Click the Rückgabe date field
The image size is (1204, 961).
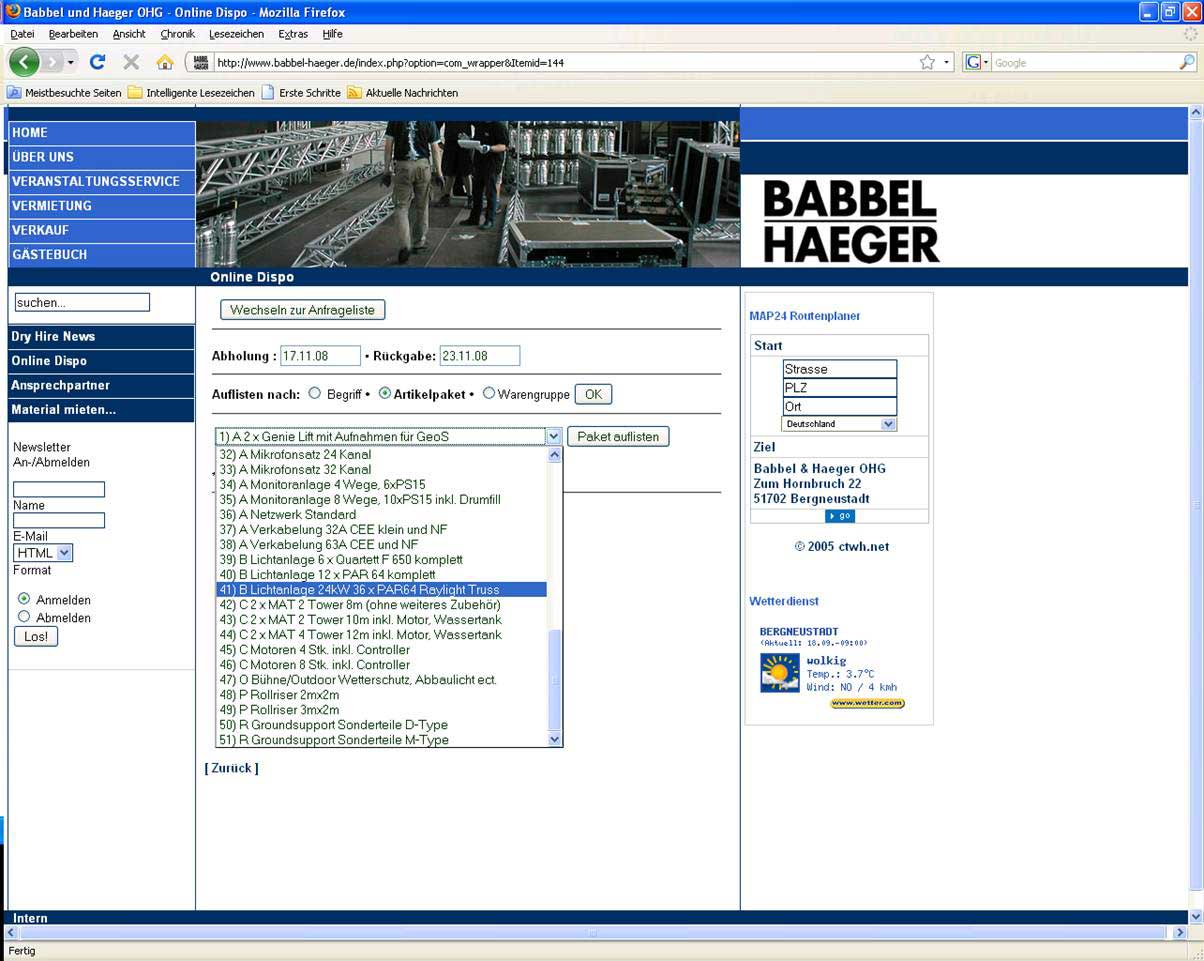pyautogui.click(x=480, y=355)
